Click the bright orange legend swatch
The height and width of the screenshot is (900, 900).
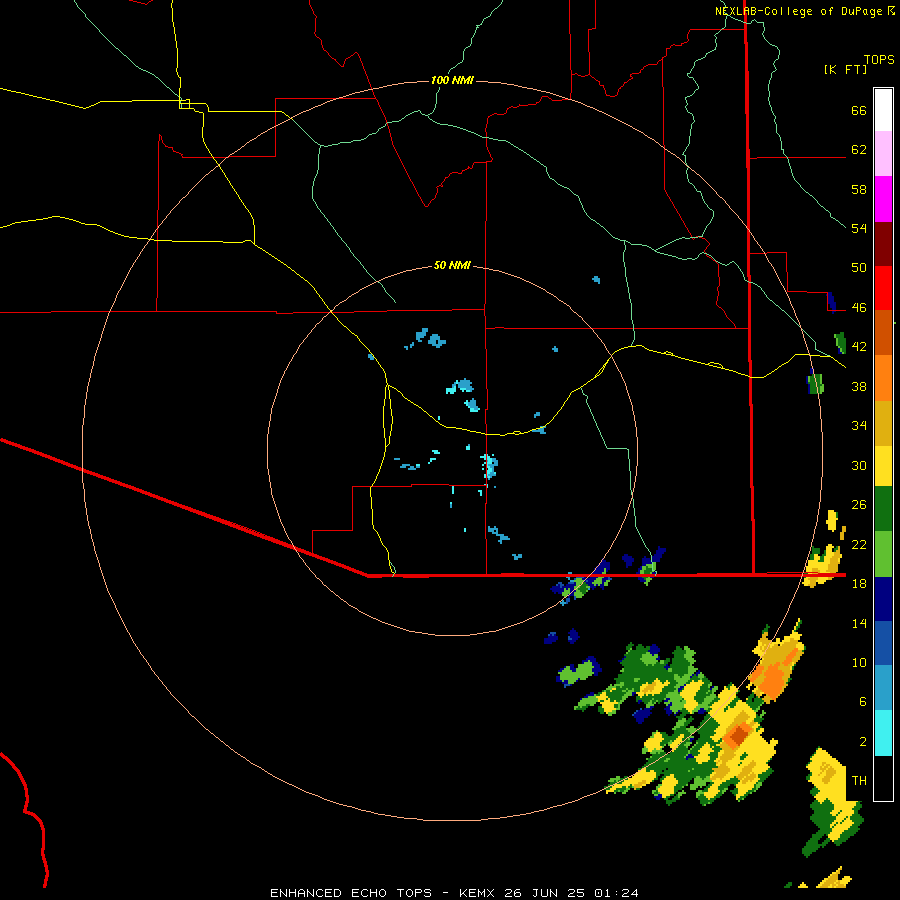883,378
